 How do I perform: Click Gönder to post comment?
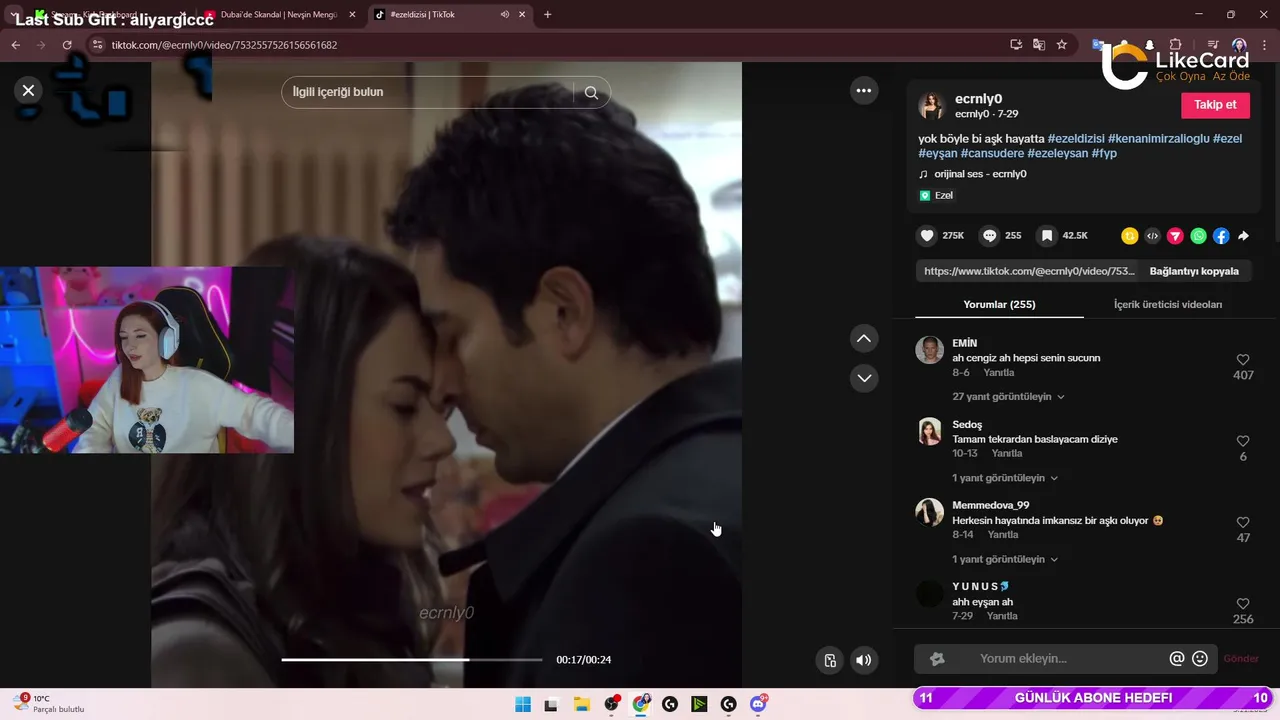pyautogui.click(x=1241, y=659)
